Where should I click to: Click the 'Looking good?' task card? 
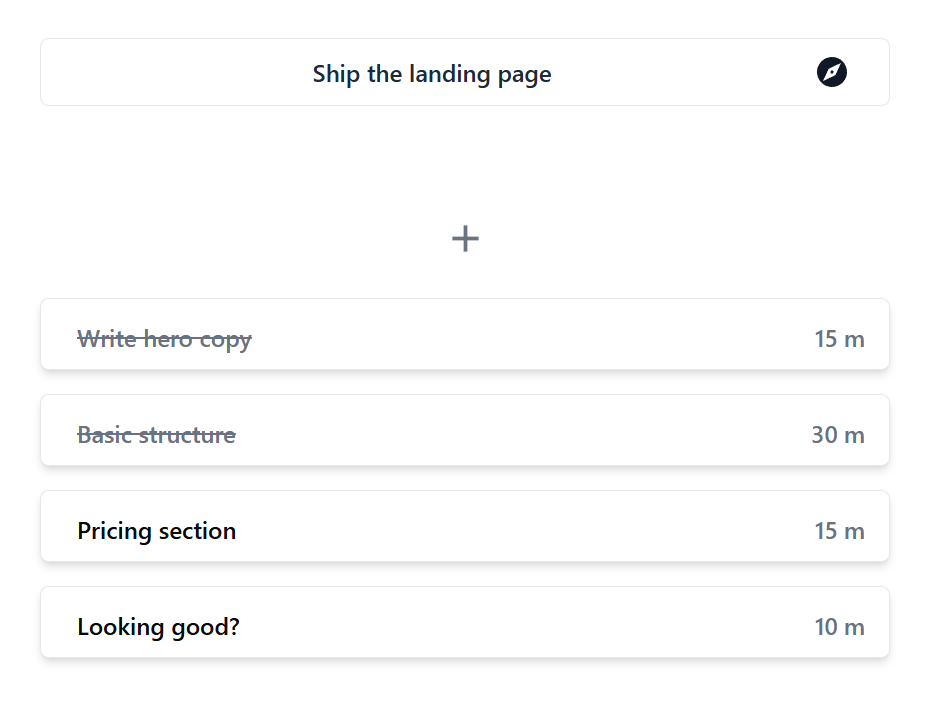click(x=464, y=622)
